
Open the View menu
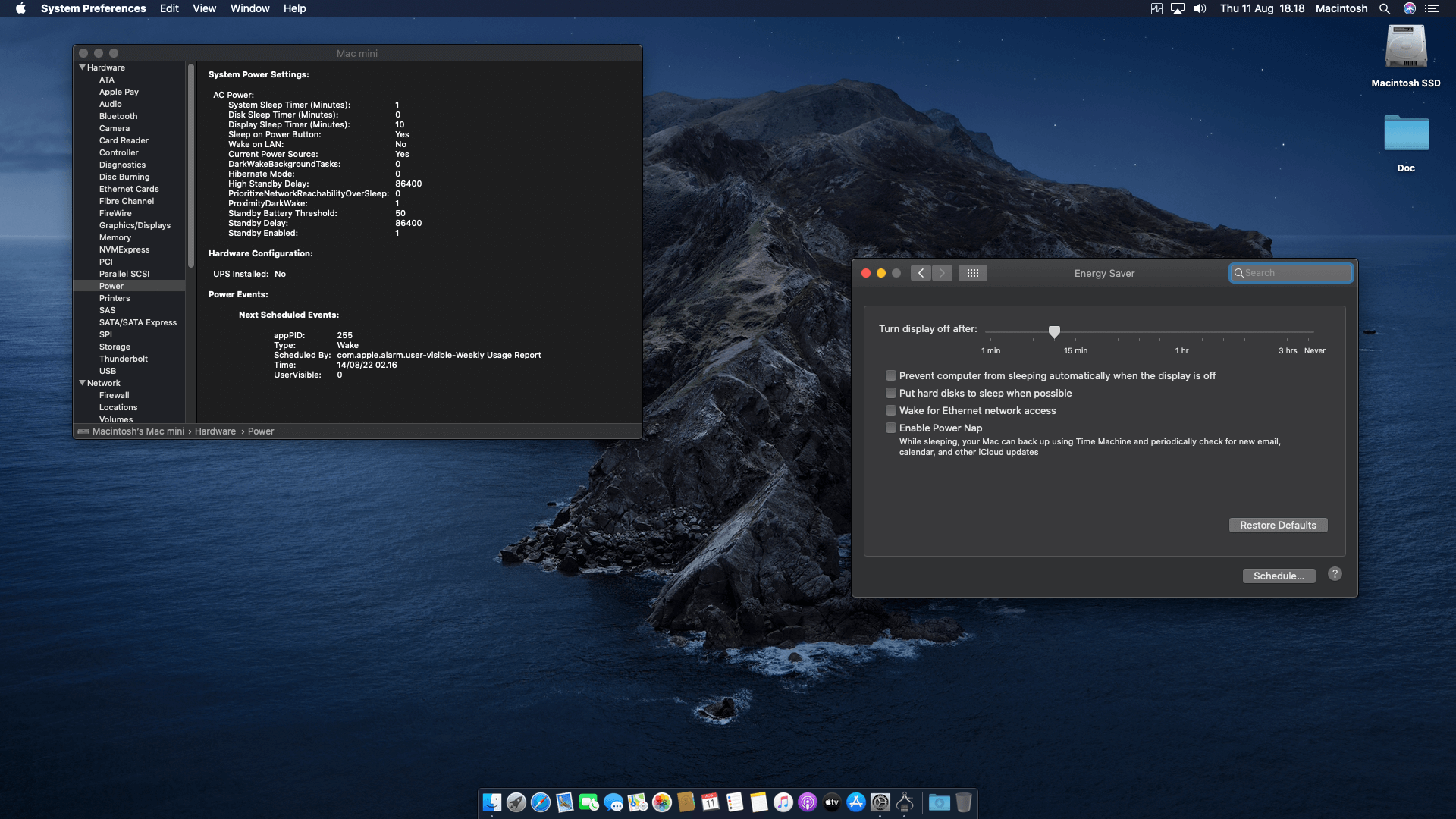click(x=204, y=8)
